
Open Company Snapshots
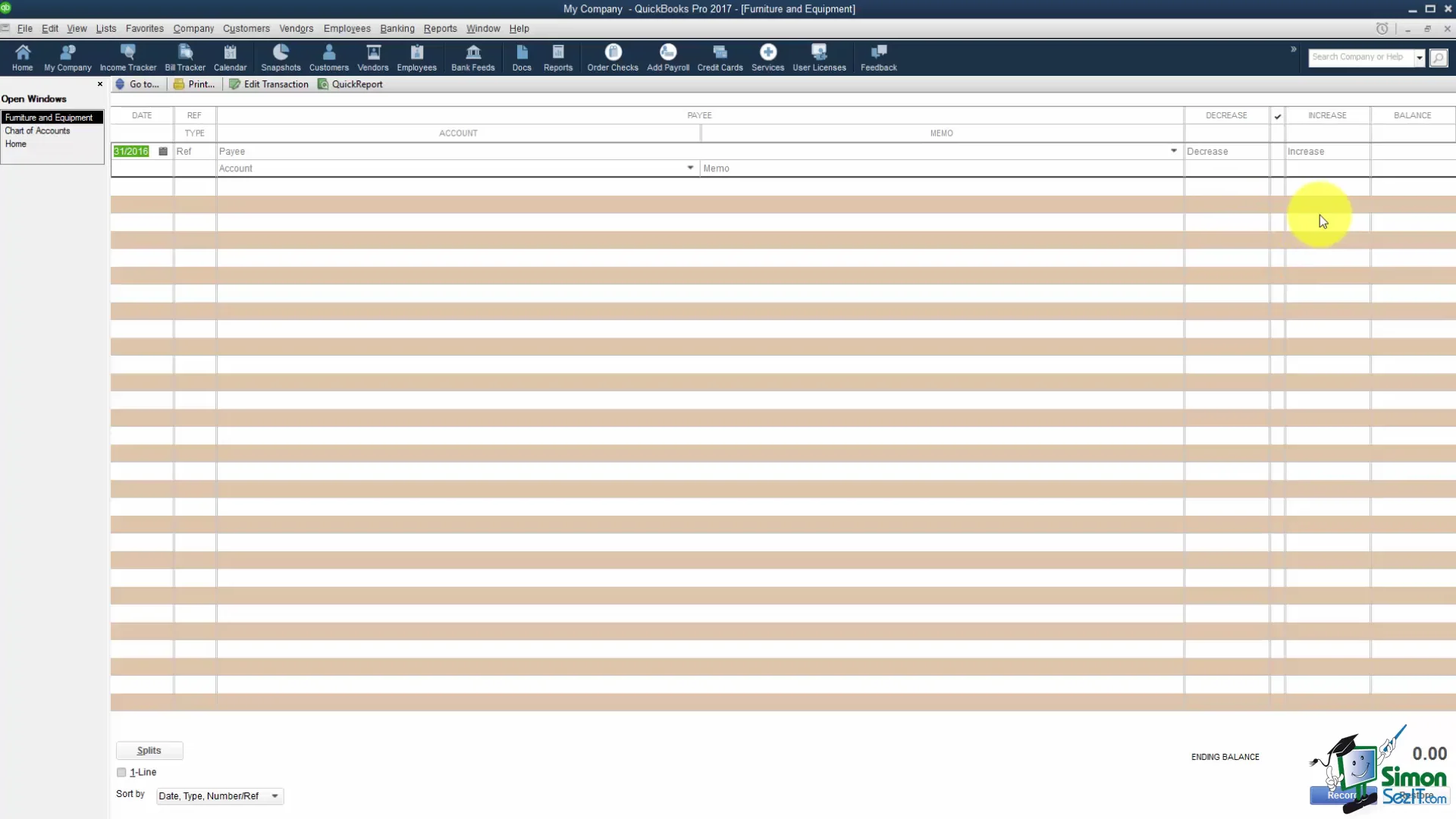(x=281, y=57)
